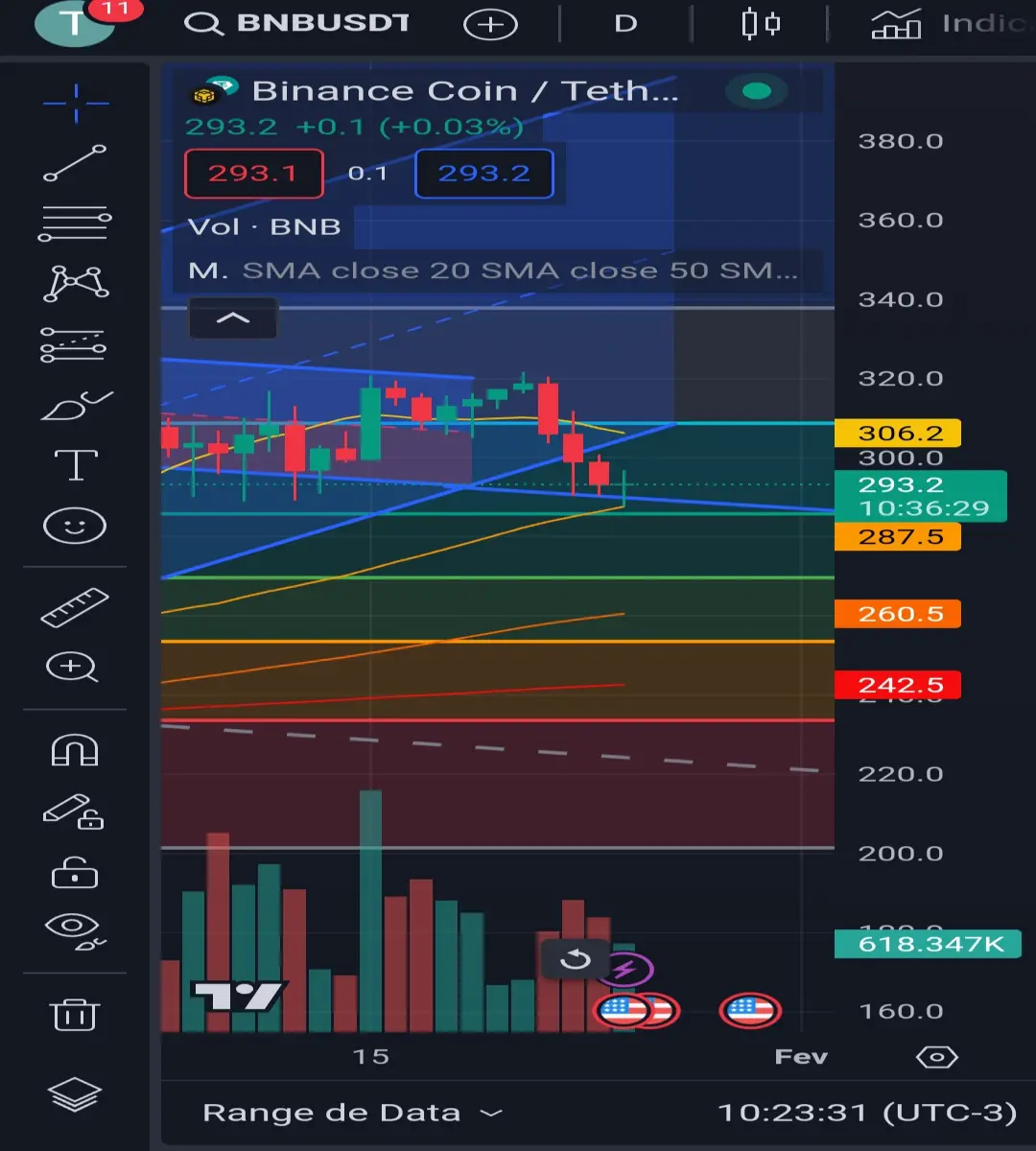Click the red 242.5 price label
The height and width of the screenshot is (1151, 1036).
[x=897, y=685]
